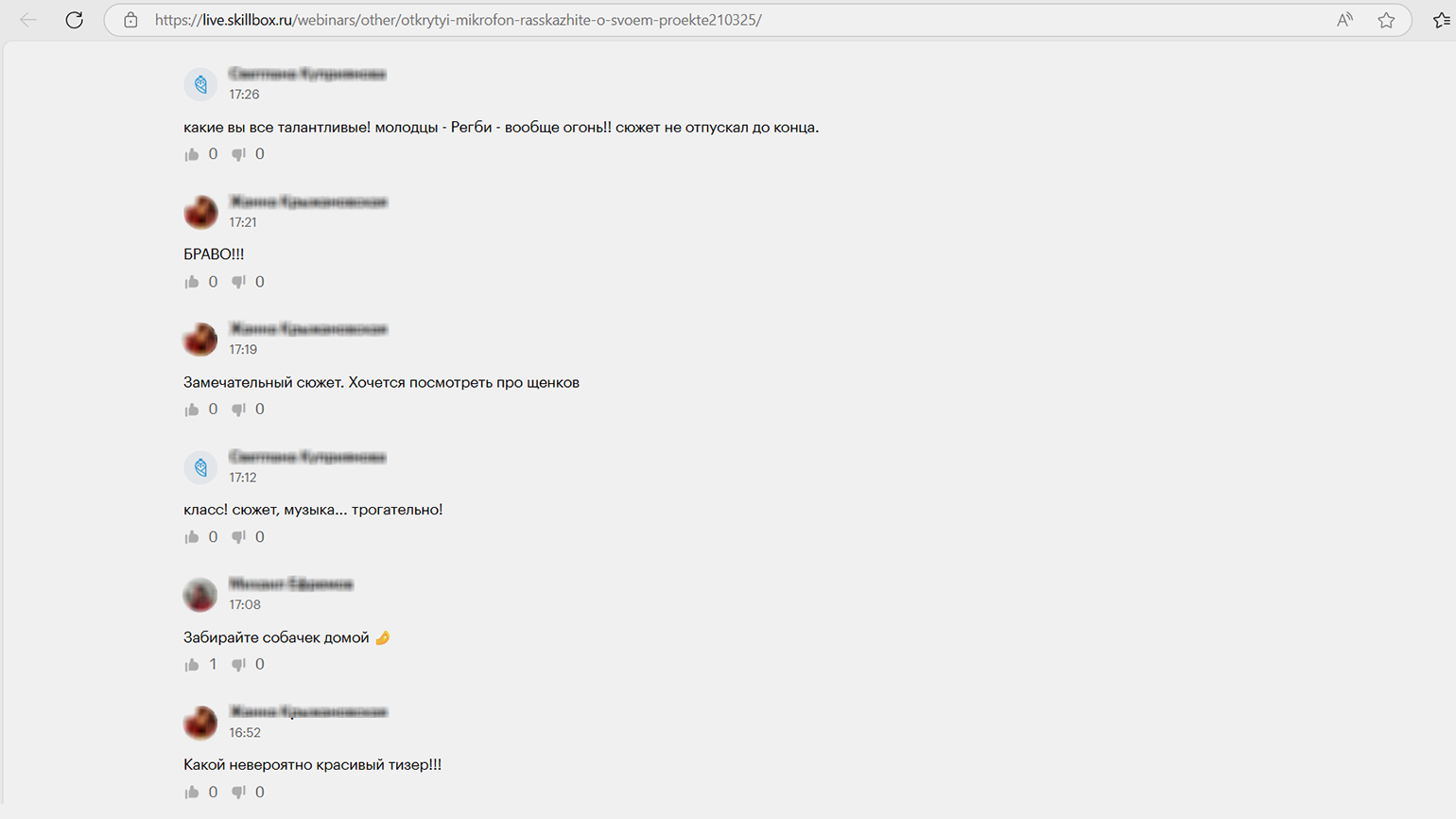Dislike the comment about Регби сюжет
Screen dimensions: 1456x819
click(x=239, y=154)
